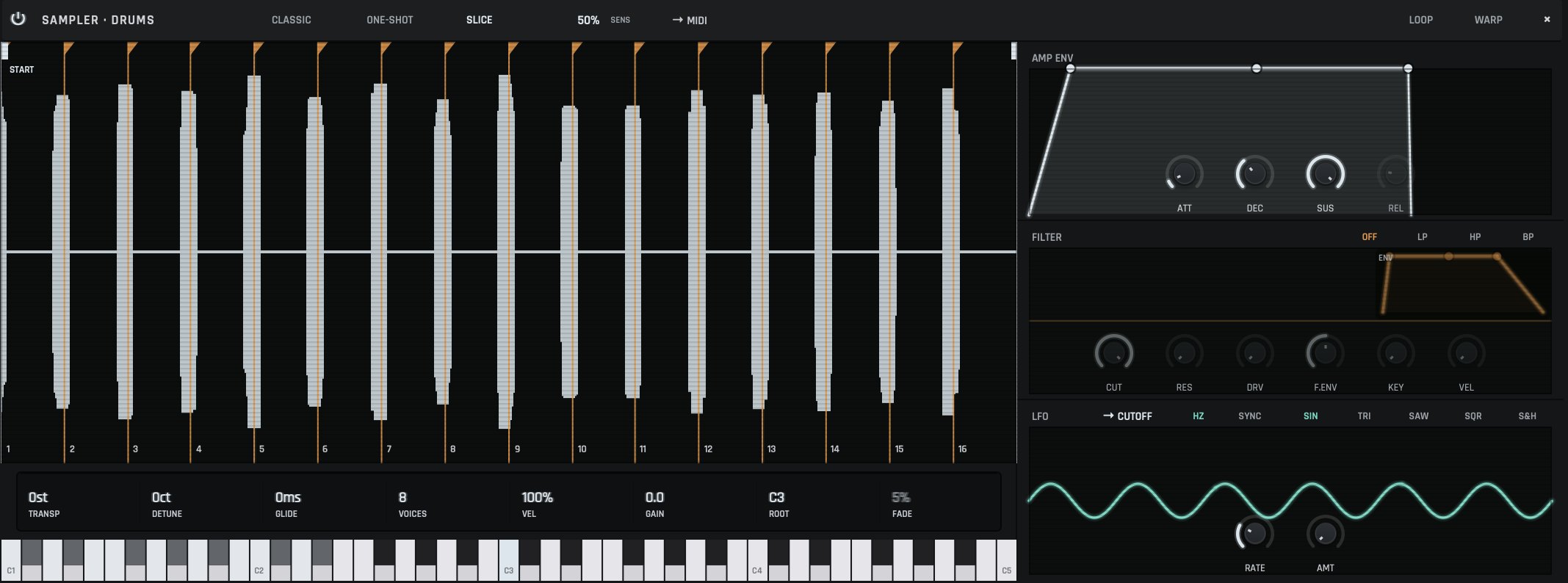Turn the filter OFF
1568x583 pixels.
click(1369, 237)
